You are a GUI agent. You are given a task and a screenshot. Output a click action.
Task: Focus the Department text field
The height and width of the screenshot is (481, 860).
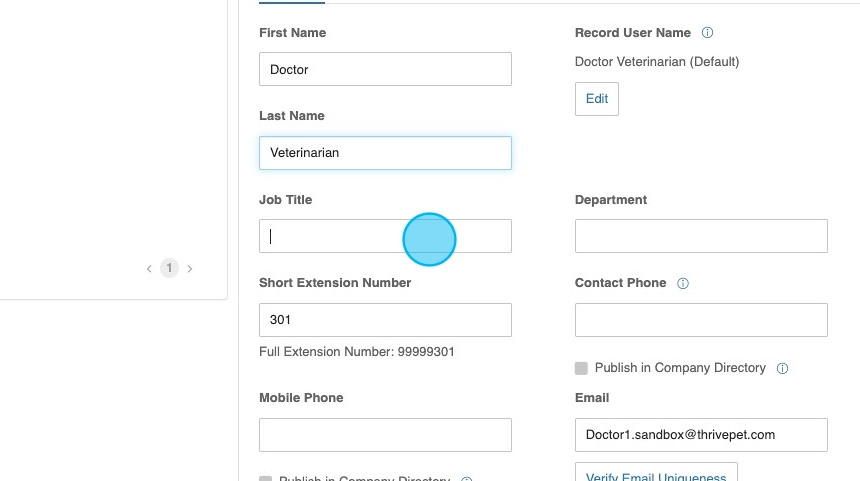(x=701, y=236)
